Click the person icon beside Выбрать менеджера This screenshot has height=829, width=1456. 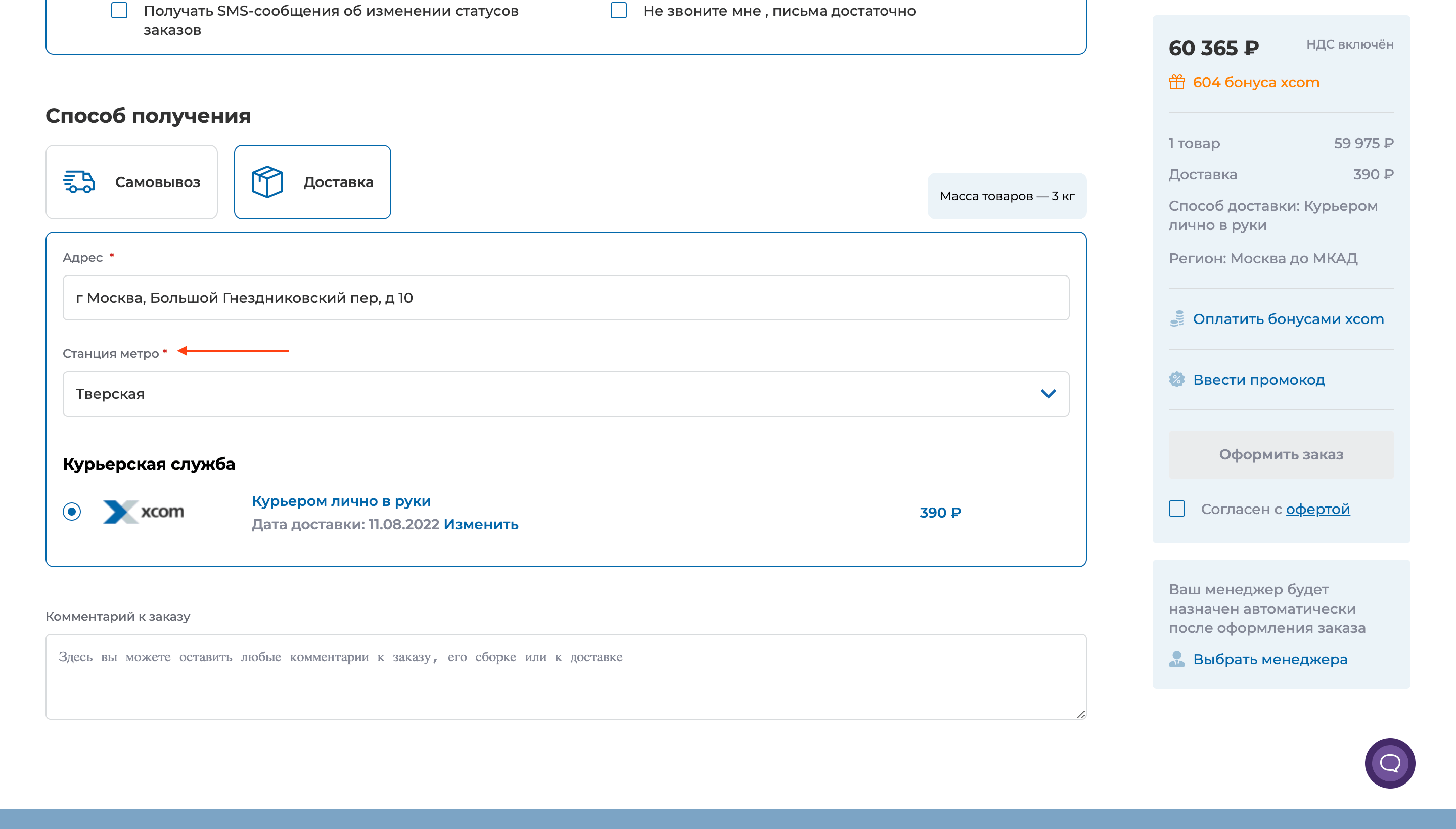[1176, 659]
